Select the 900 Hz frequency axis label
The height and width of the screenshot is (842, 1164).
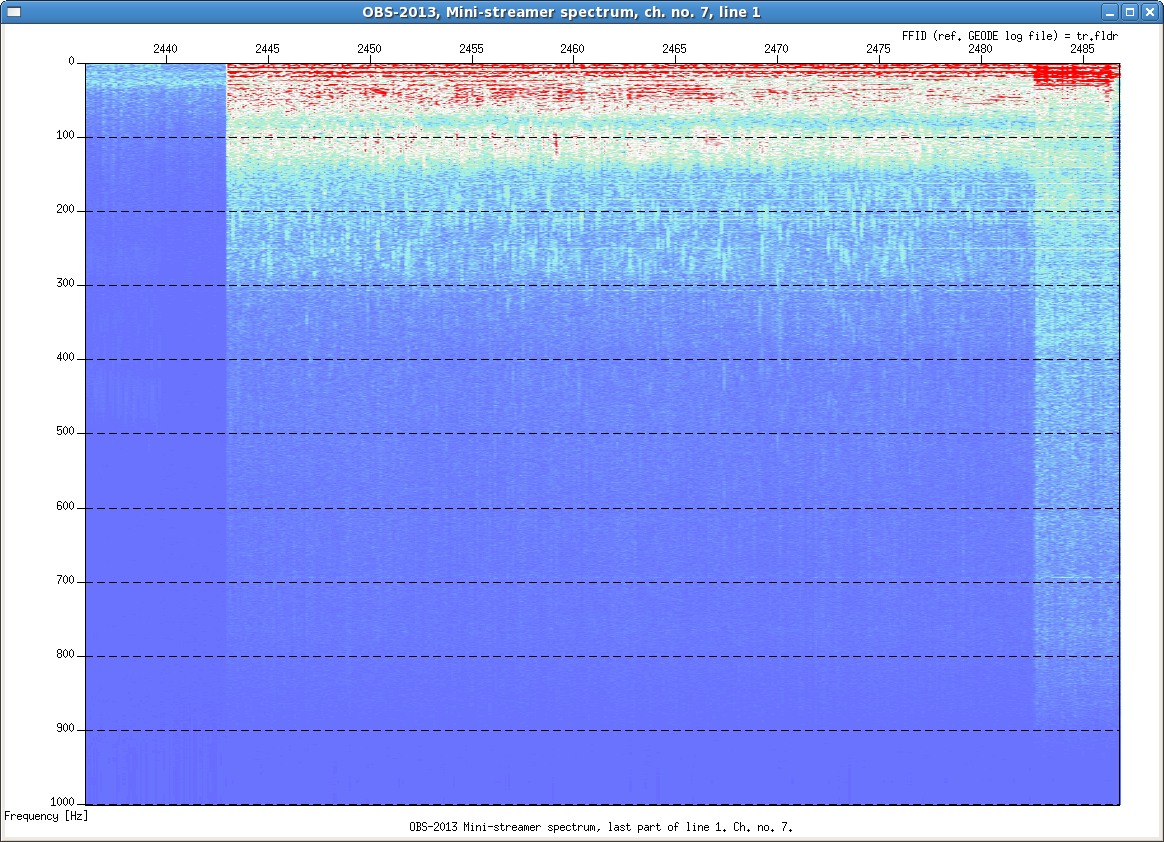click(66, 730)
